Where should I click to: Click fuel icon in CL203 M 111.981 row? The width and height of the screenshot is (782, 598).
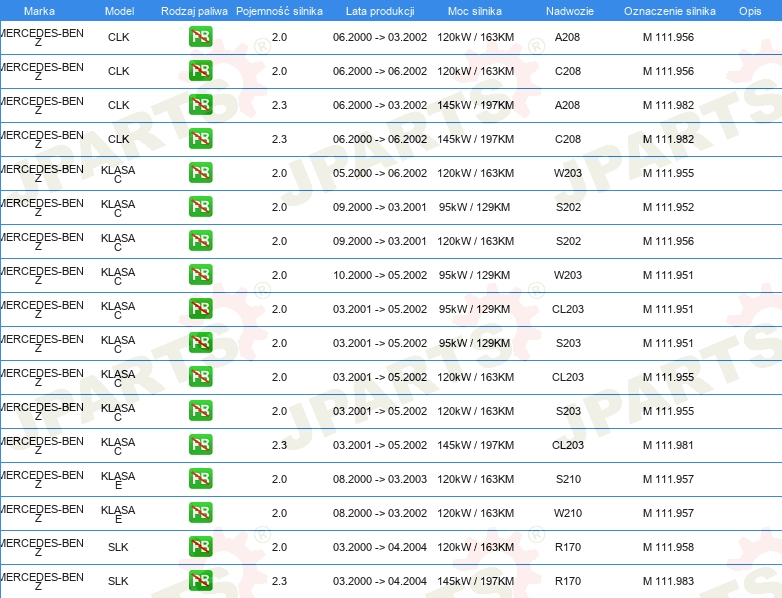tap(200, 444)
